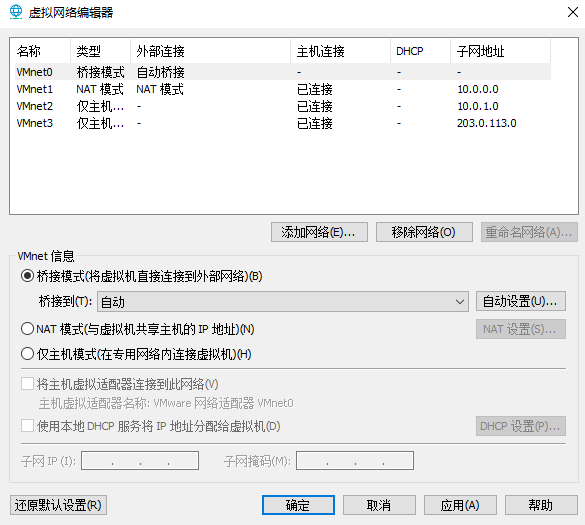The width and height of the screenshot is (585, 525).
Task: Close the 虚拟网络编辑器 dialog
Action: point(573,12)
